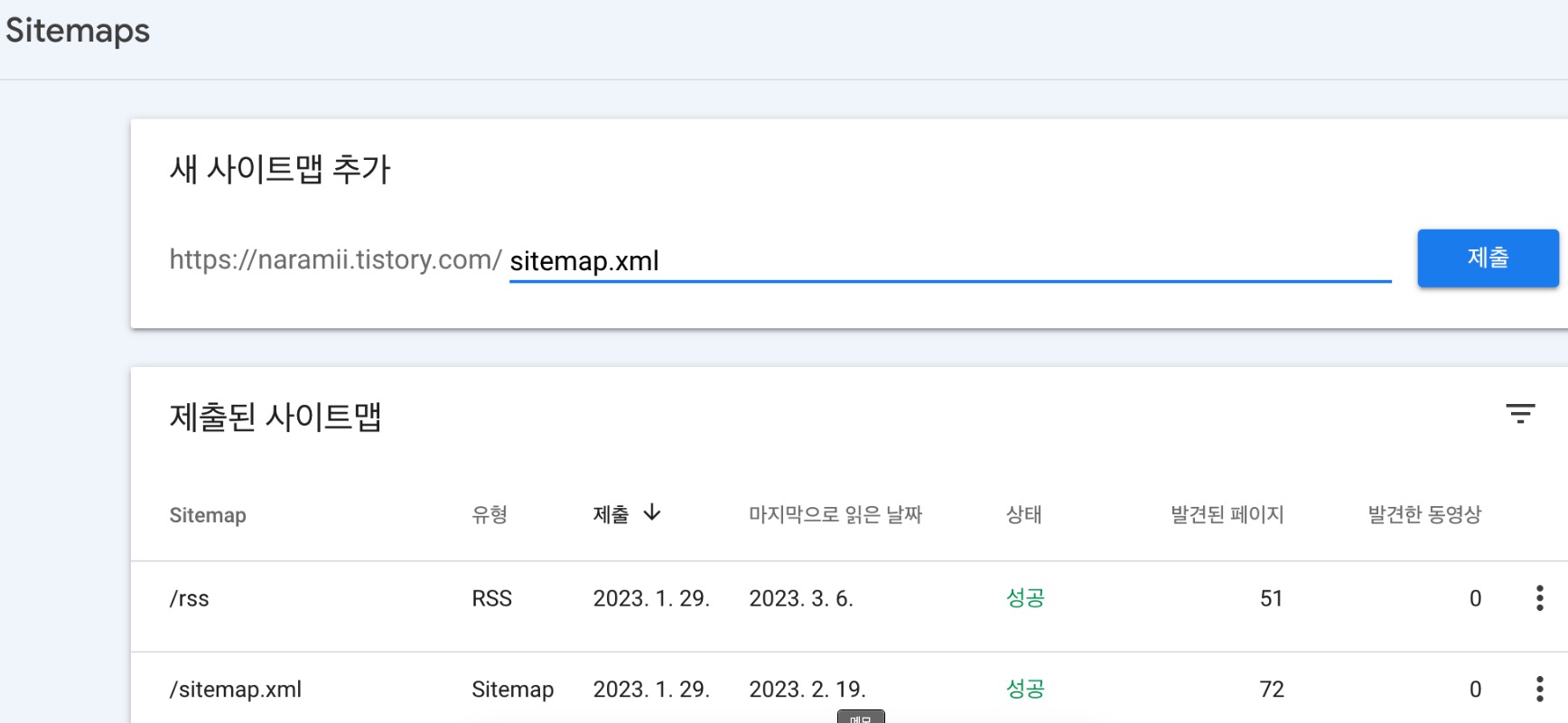Click the 성공 status in the /sitemap.xml row
Screen dimensions: 1568x723
coord(1025,690)
